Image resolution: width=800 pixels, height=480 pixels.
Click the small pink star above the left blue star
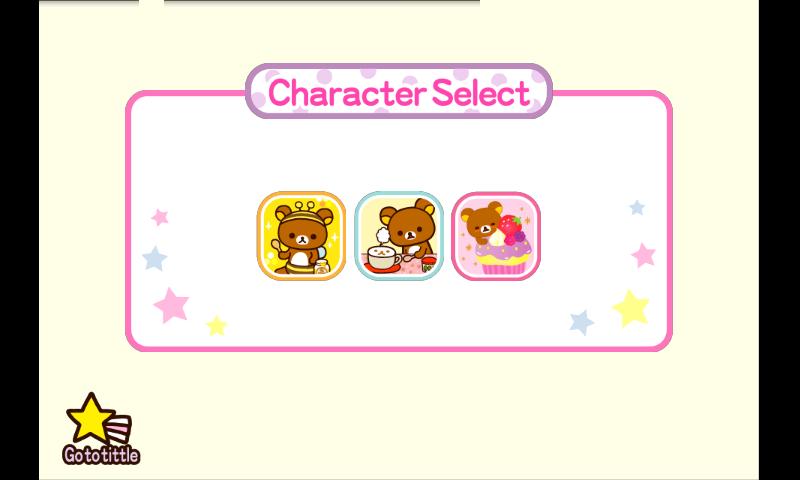(160, 217)
